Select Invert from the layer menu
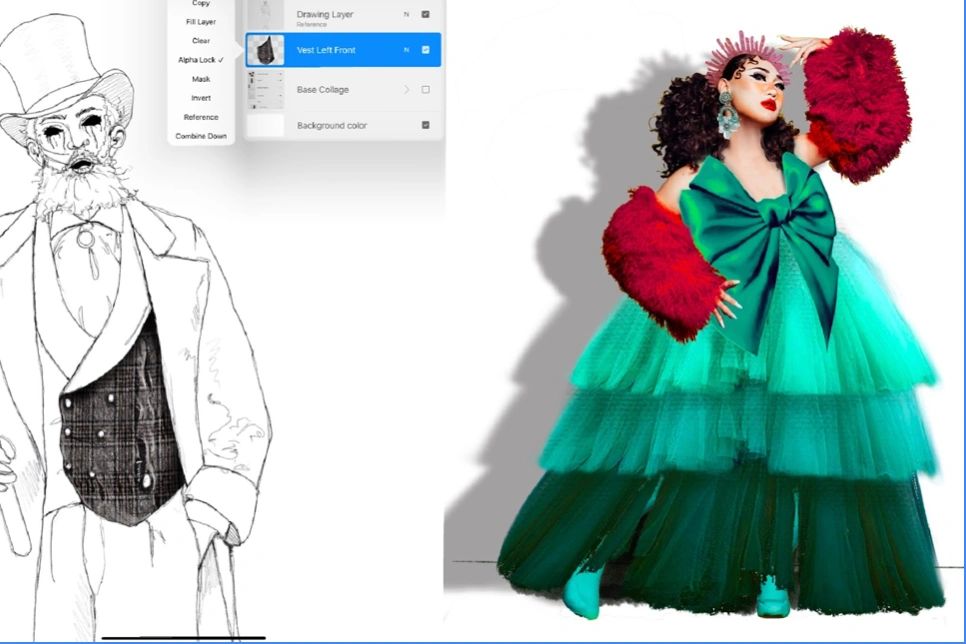 click(201, 98)
